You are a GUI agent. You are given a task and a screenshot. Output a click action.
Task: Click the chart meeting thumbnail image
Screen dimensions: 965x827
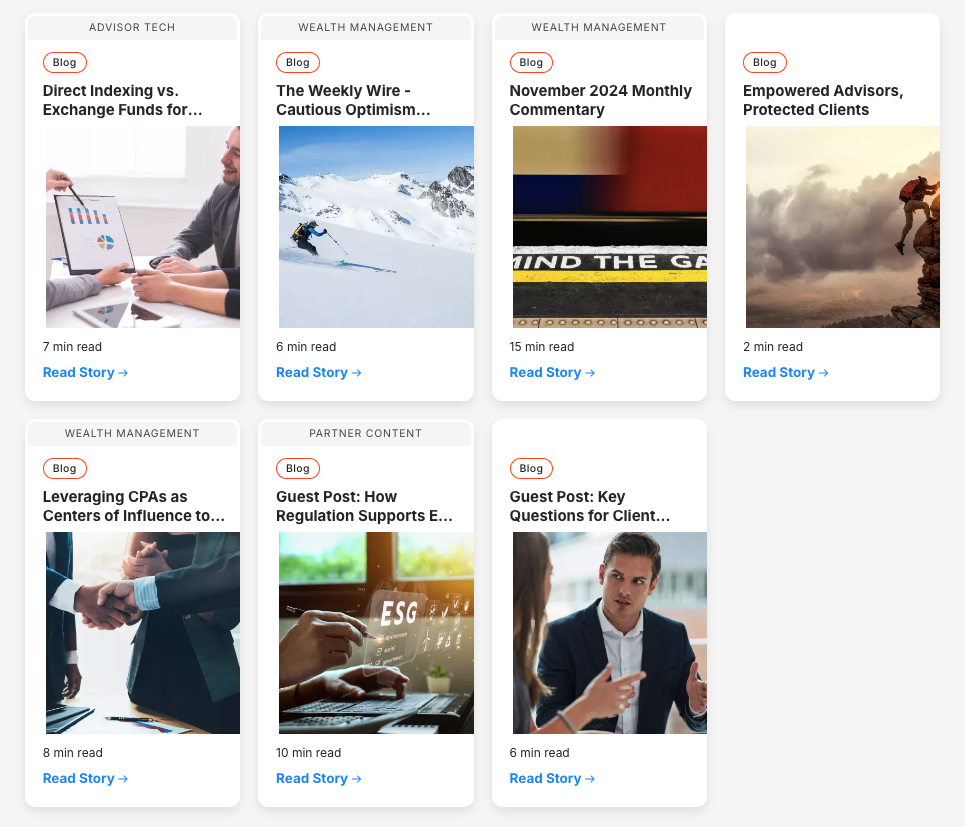click(x=143, y=227)
